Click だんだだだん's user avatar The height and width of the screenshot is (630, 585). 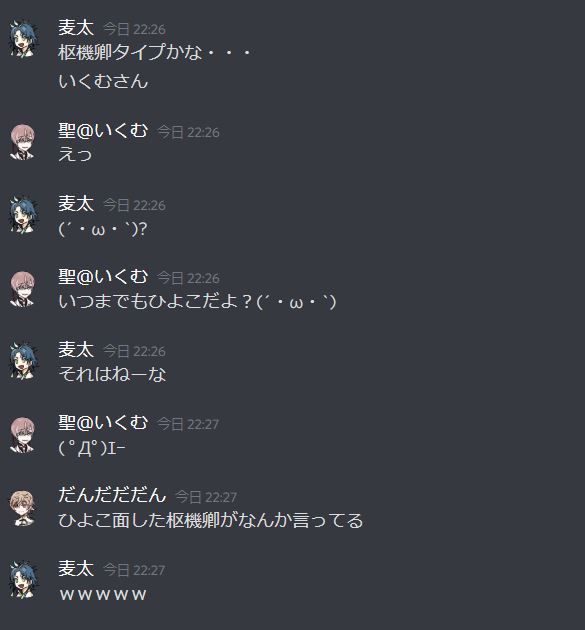[23, 507]
